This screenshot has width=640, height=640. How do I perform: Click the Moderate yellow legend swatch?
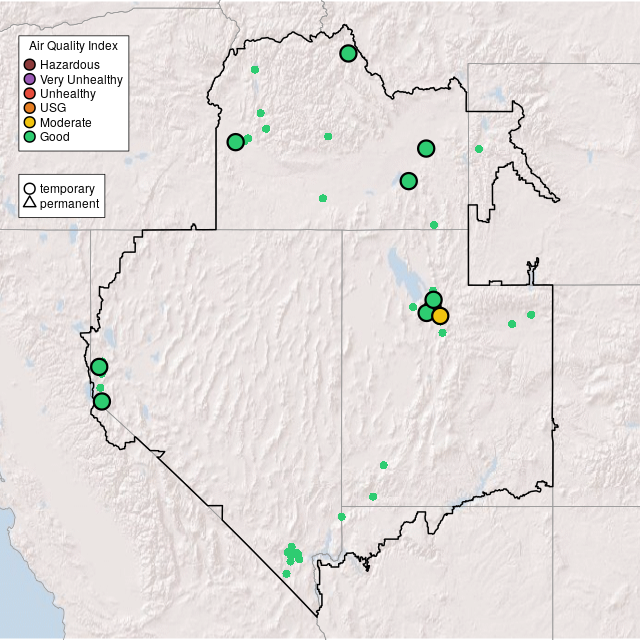[30, 123]
